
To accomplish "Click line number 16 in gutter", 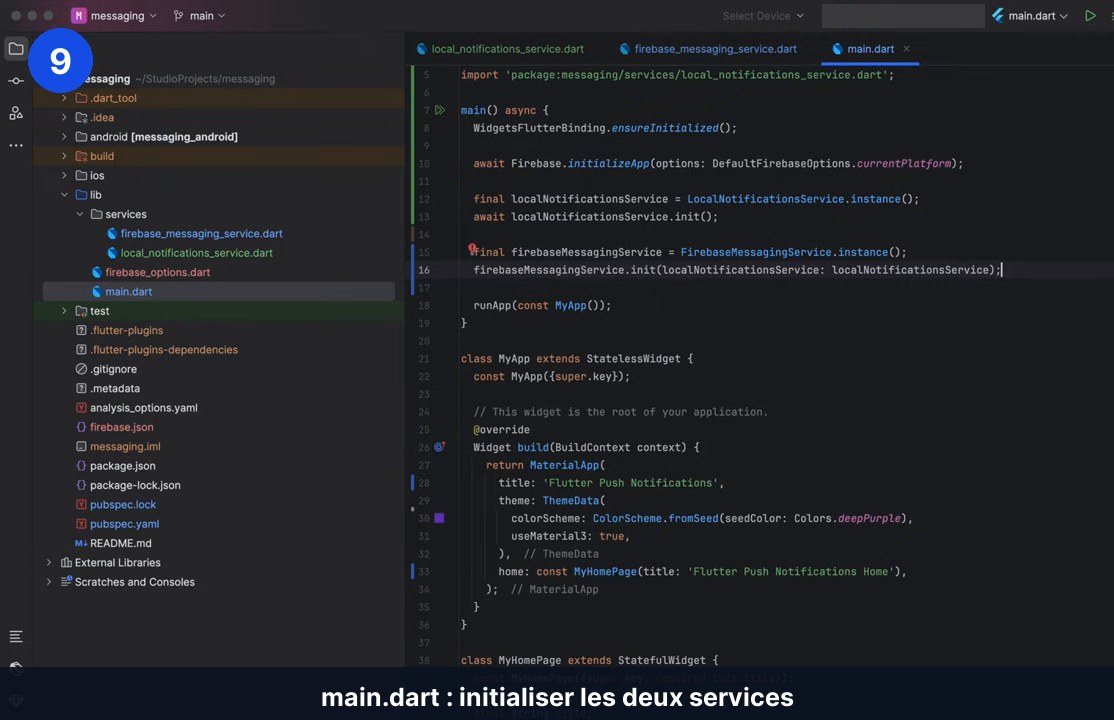I will [423, 270].
